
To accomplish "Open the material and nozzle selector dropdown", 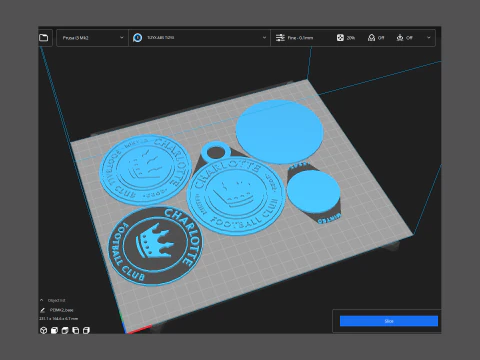I will click(x=199, y=38).
